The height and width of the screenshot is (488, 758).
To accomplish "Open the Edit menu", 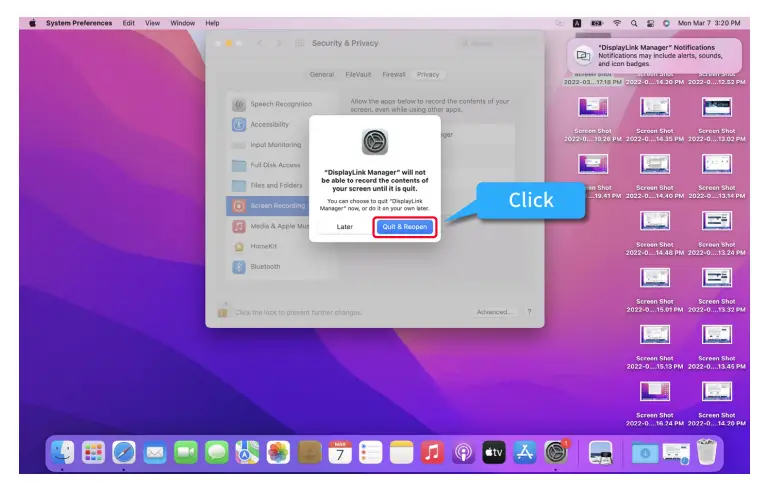I will [129, 23].
